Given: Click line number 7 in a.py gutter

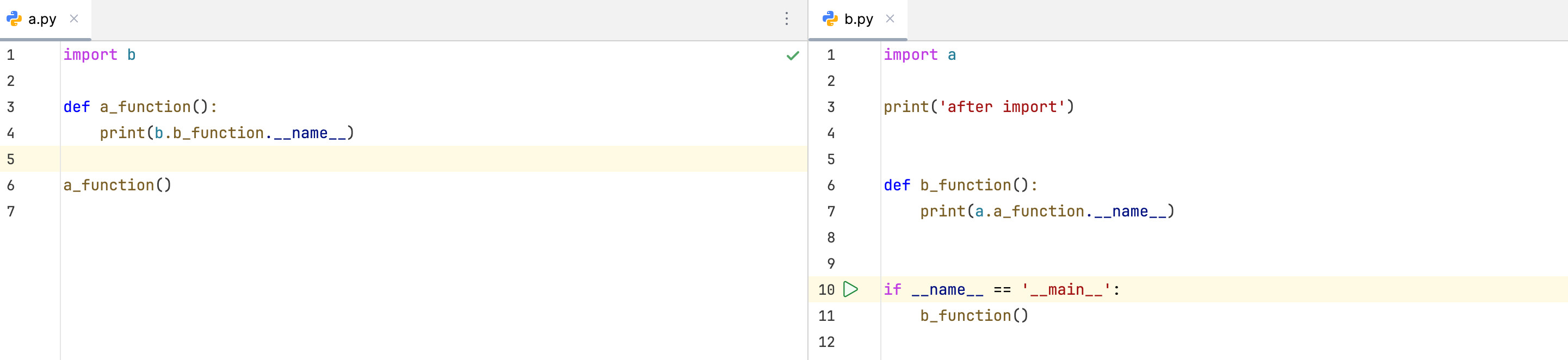Looking at the screenshot, I should pyautogui.click(x=11, y=212).
